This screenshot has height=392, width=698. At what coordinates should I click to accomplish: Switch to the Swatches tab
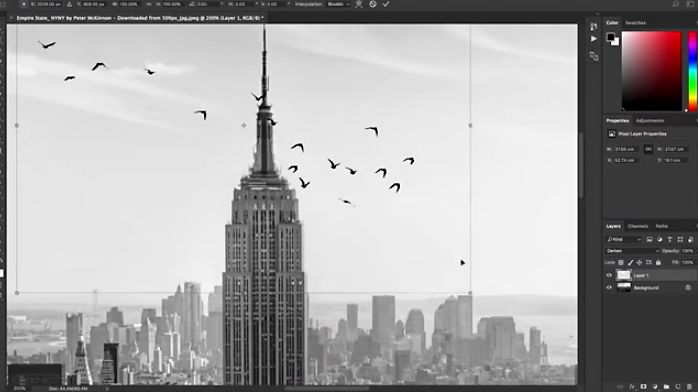coord(635,23)
